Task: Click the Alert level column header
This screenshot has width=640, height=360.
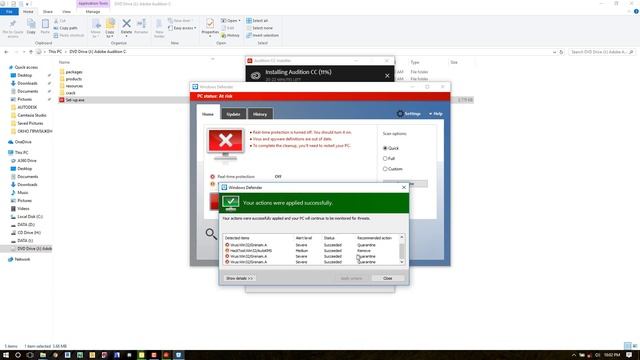Action: [x=304, y=238]
